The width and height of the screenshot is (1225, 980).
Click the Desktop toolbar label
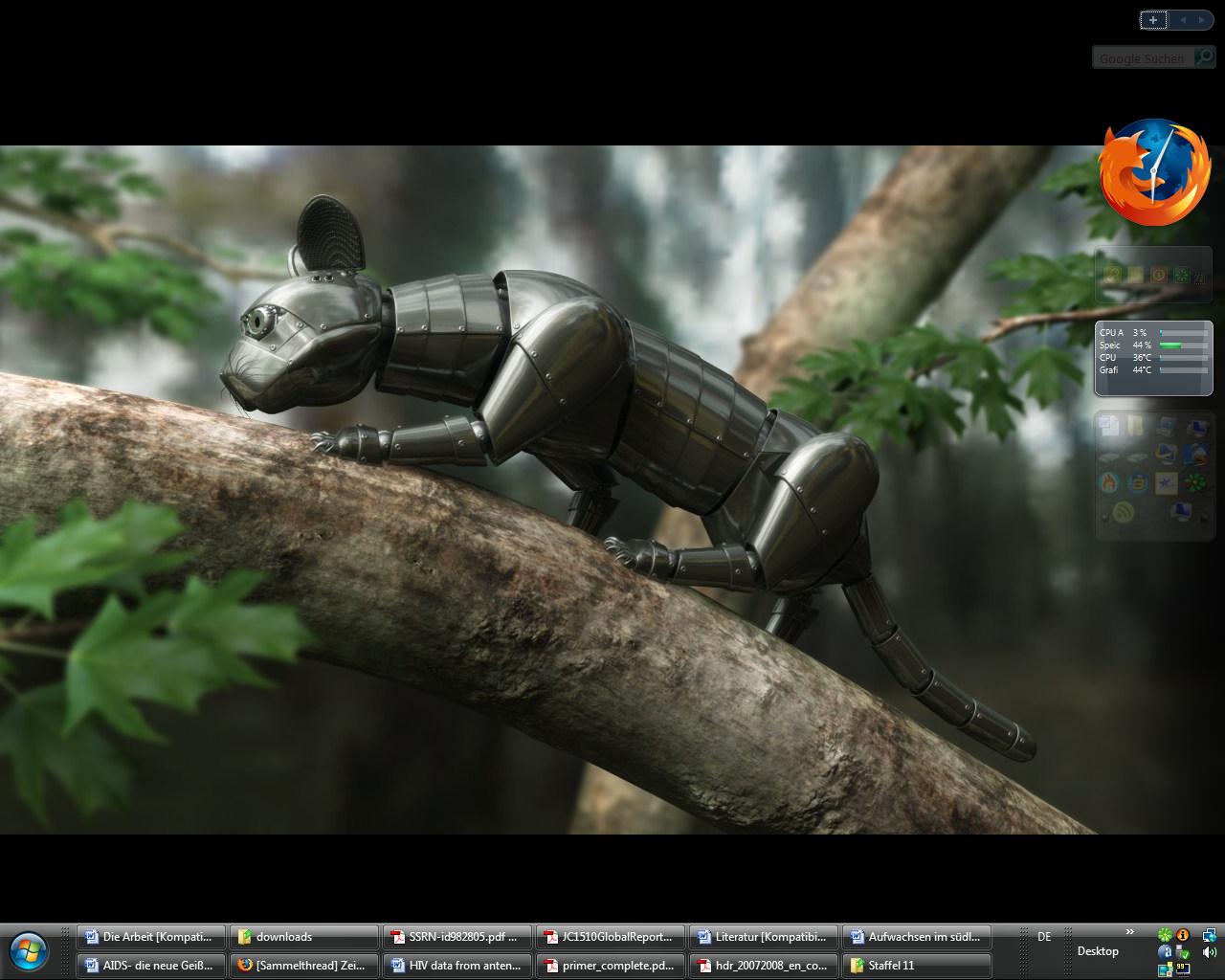(x=1098, y=951)
